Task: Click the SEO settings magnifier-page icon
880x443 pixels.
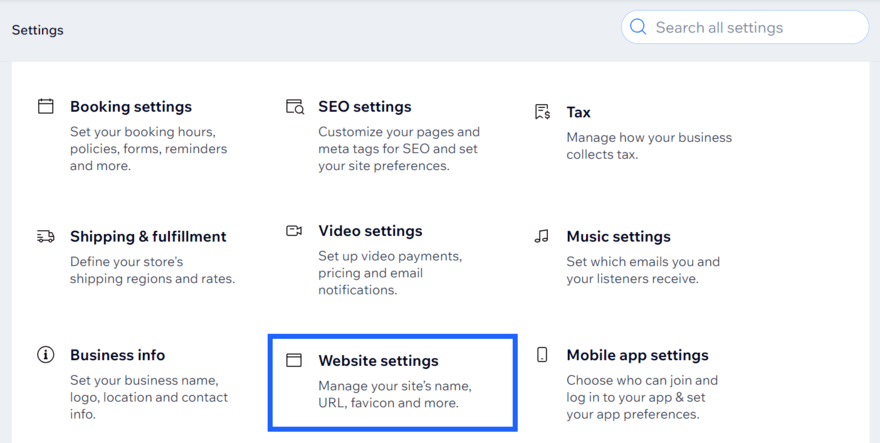Action: [x=295, y=106]
